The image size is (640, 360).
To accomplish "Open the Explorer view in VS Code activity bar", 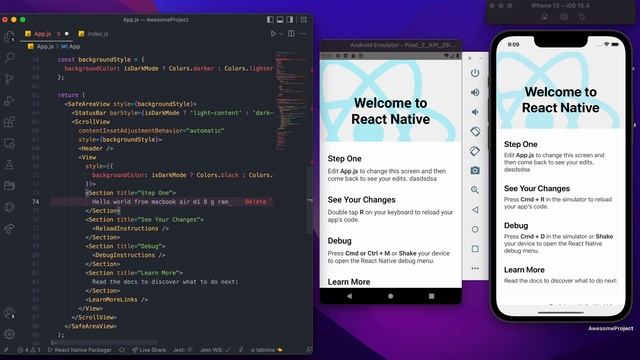I will point(9,37).
